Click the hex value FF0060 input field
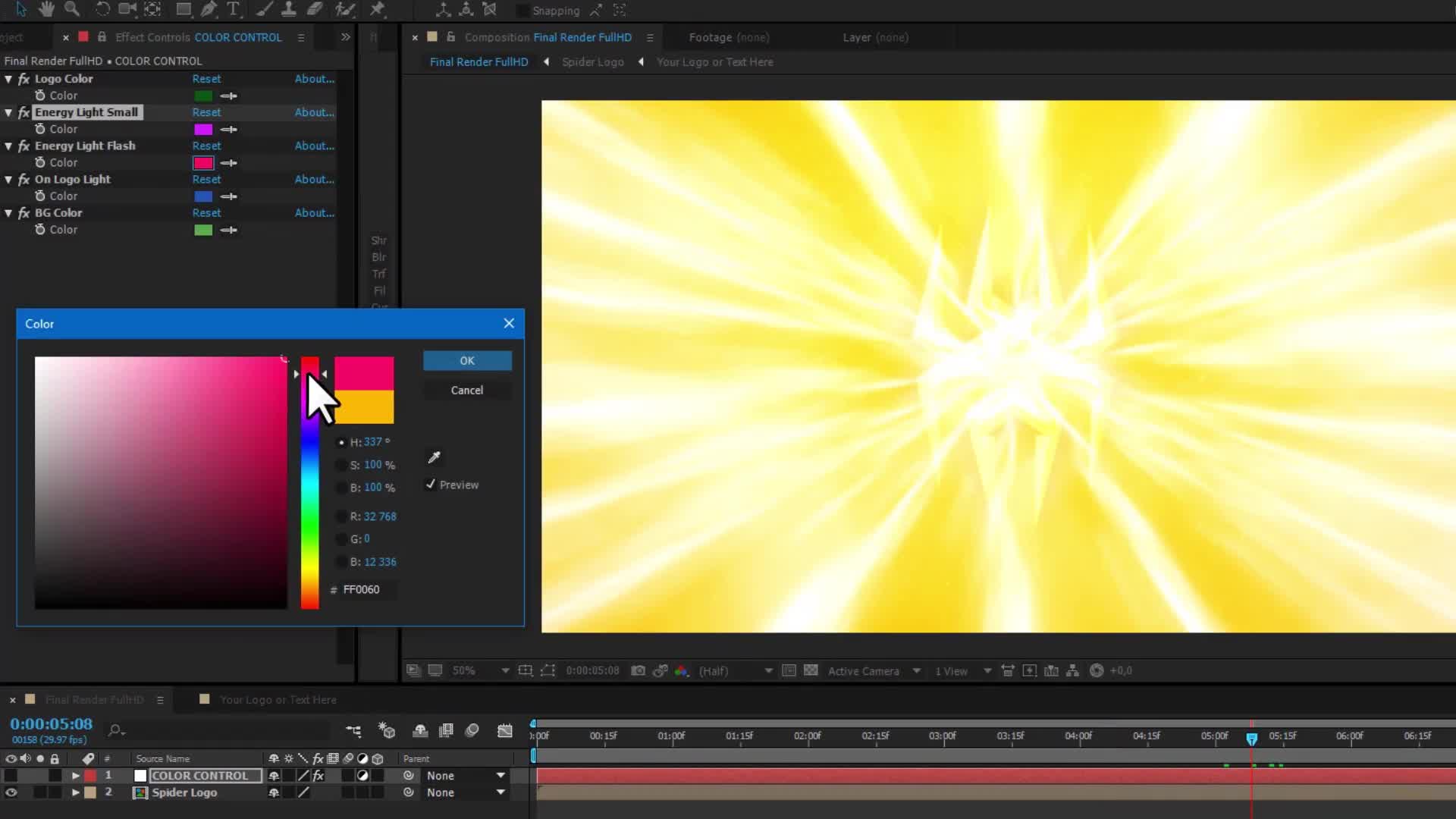Image resolution: width=1456 pixels, height=819 pixels. click(x=362, y=589)
